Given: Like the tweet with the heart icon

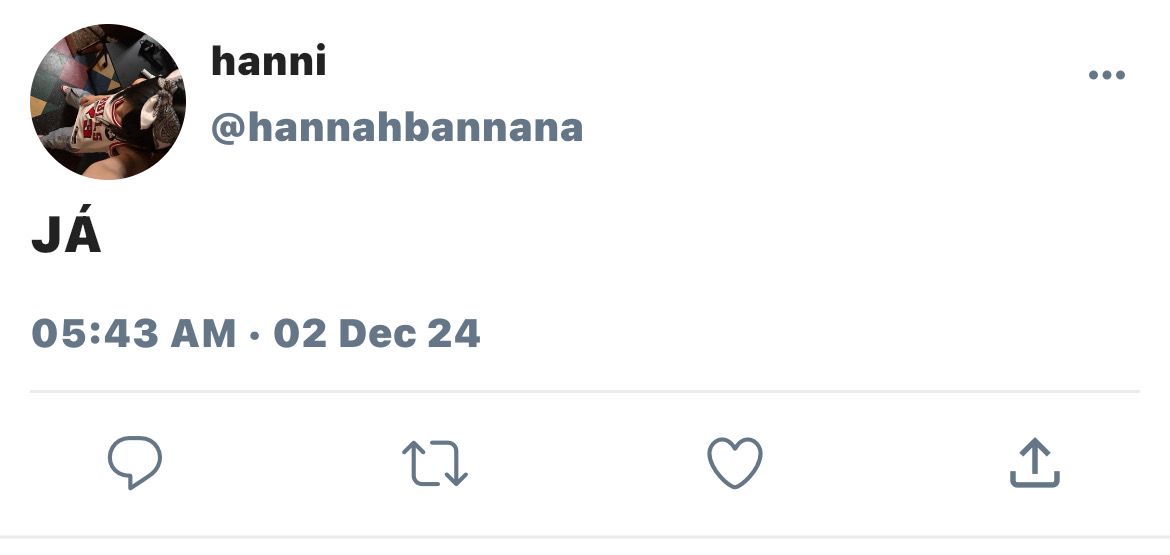Looking at the screenshot, I should [x=735, y=462].
